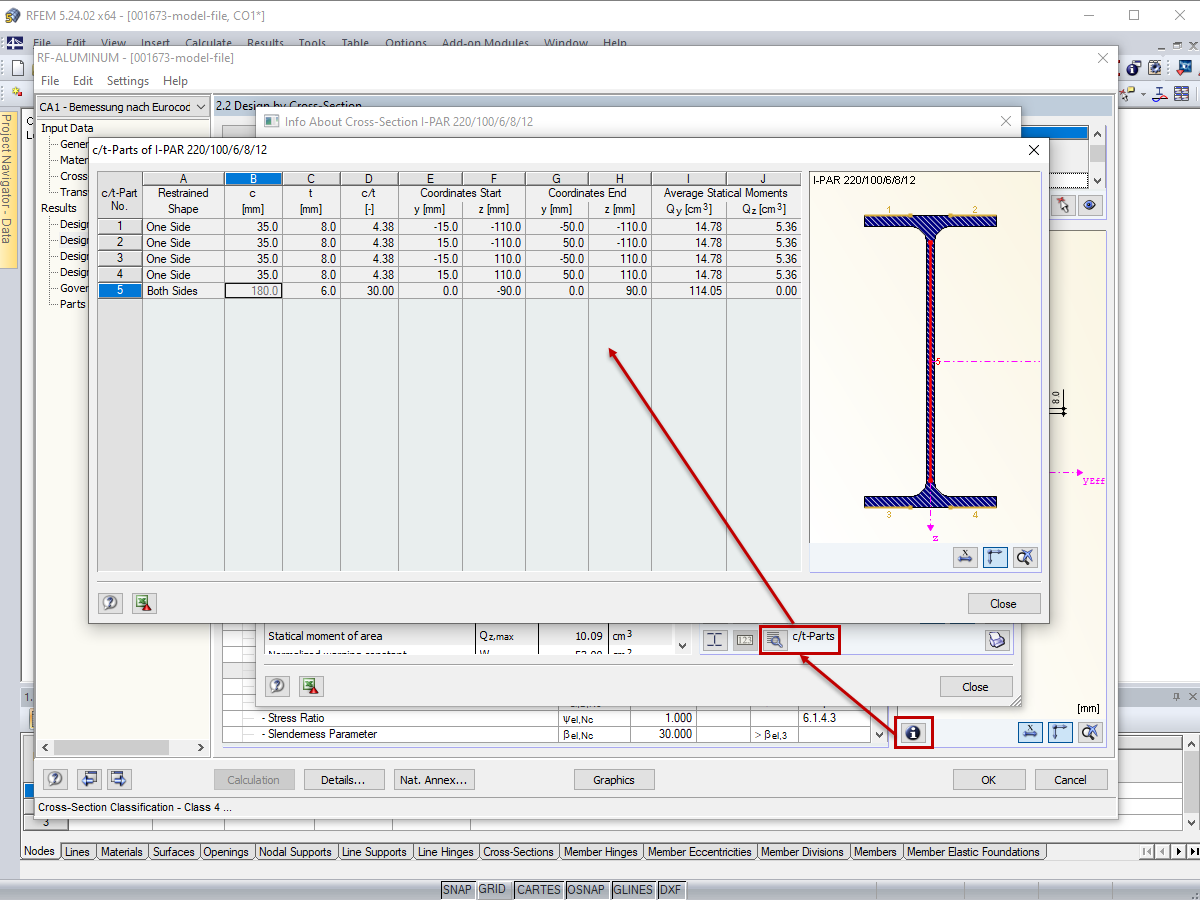Toggle GRID display in the status bar

493,889
